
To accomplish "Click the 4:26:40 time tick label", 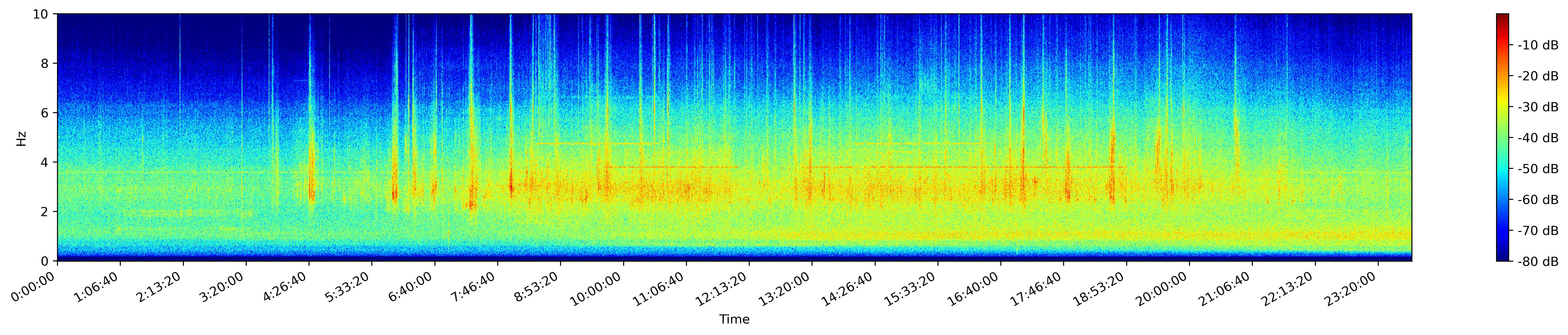I will pos(286,285).
